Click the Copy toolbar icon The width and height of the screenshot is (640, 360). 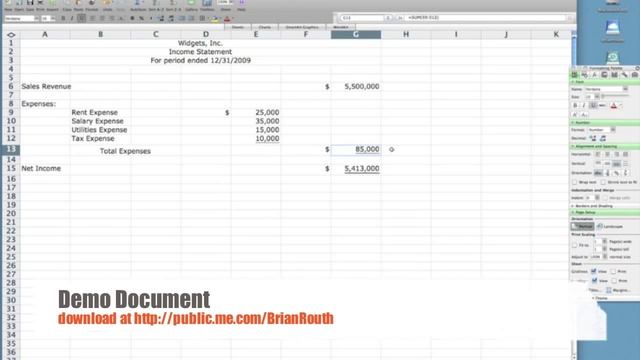pyautogui.click(x=67, y=4)
